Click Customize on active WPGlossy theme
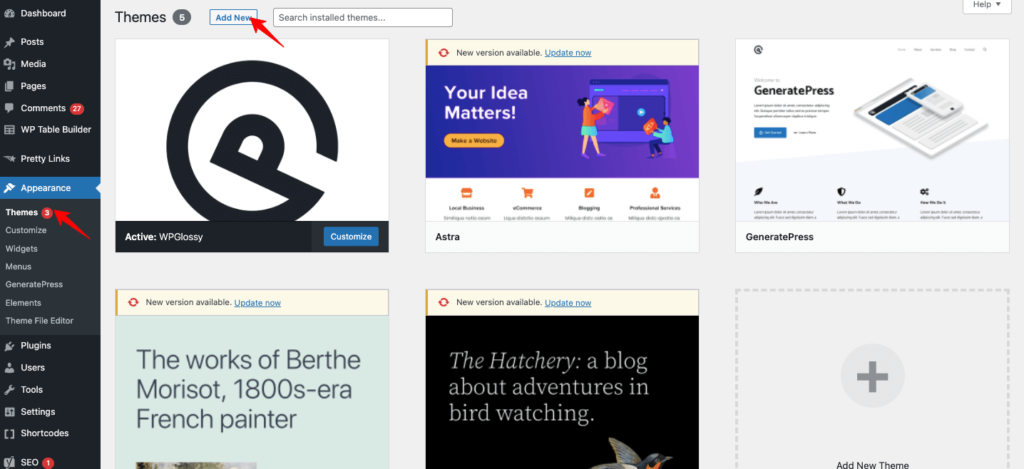Image resolution: width=1024 pixels, height=469 pixels. click(x=351, y=236)
